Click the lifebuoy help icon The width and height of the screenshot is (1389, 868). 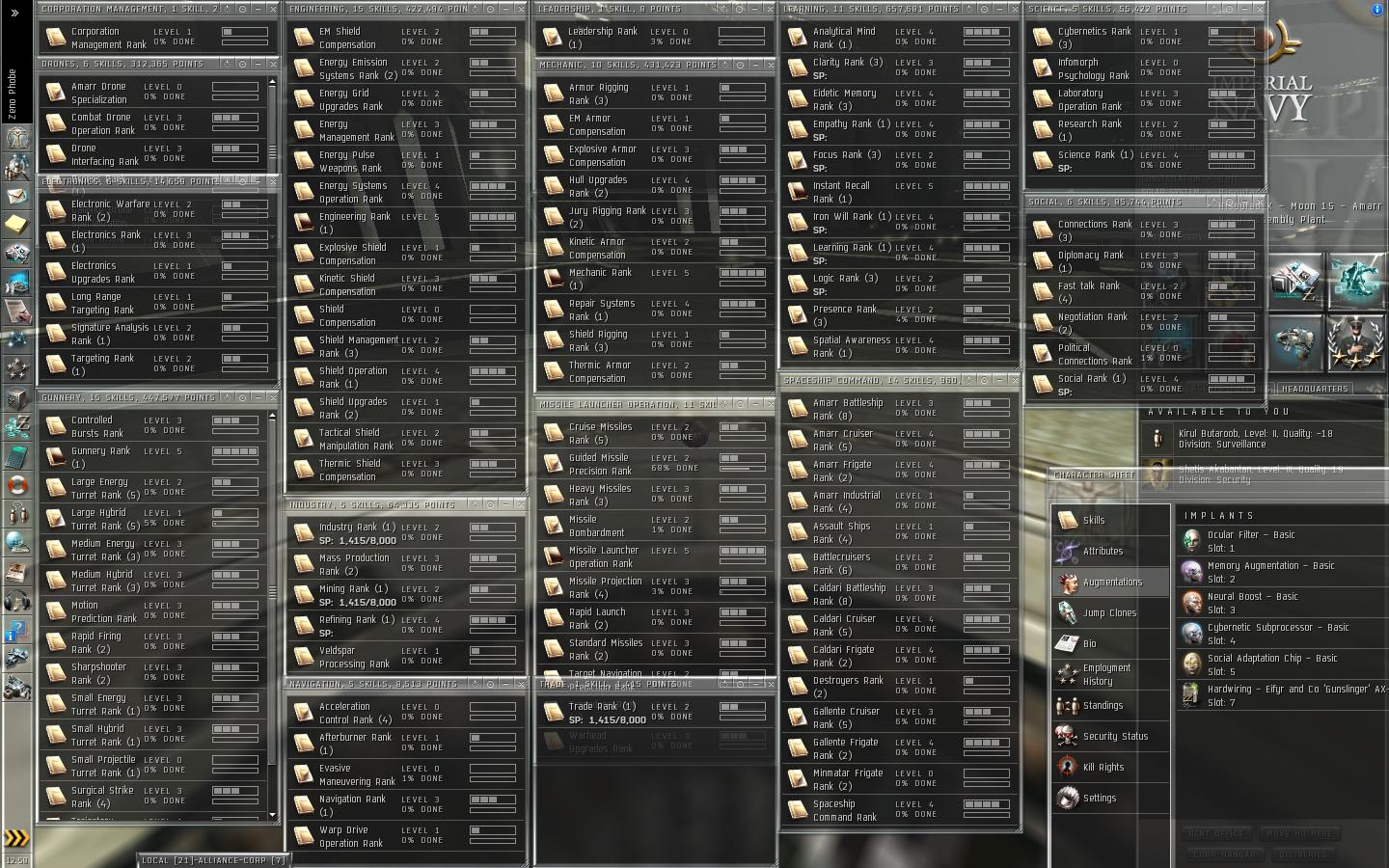[16, 485]
